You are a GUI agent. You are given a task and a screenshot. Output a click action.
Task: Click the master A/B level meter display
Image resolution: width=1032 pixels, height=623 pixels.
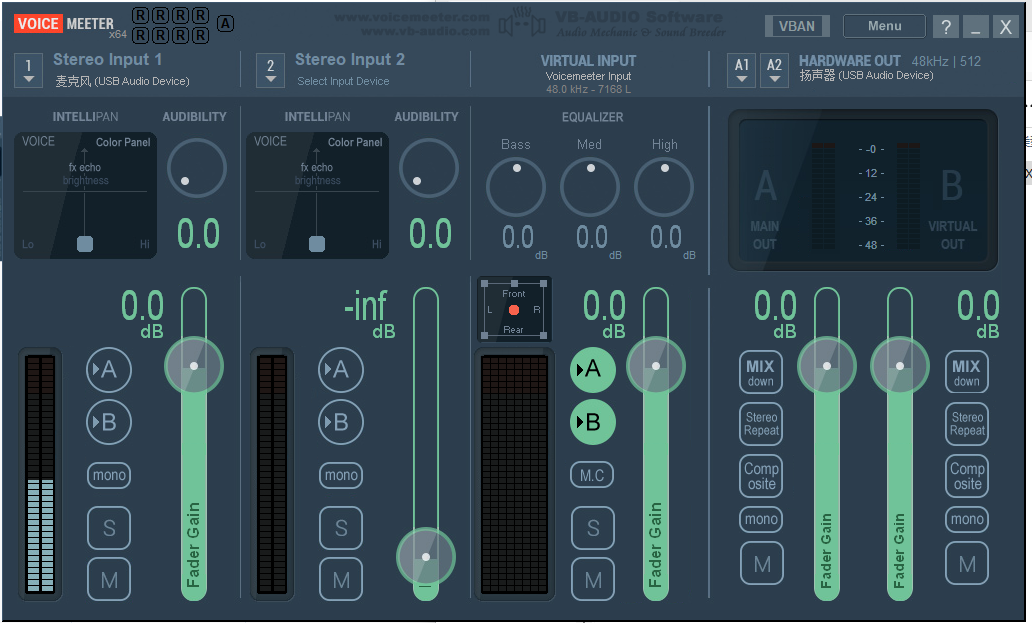(x=863, y=190)
